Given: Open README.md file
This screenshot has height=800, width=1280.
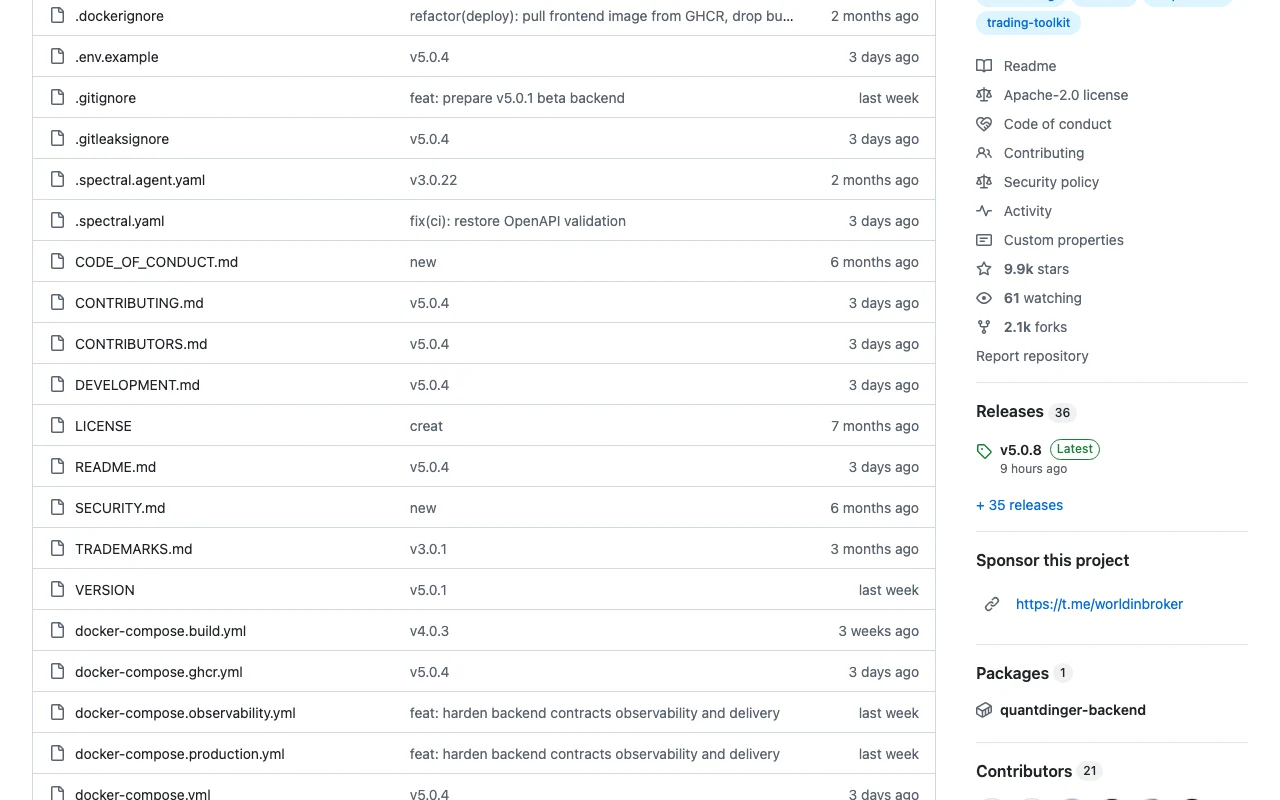Looking at the screenshot, I should (x=115, y=467).
